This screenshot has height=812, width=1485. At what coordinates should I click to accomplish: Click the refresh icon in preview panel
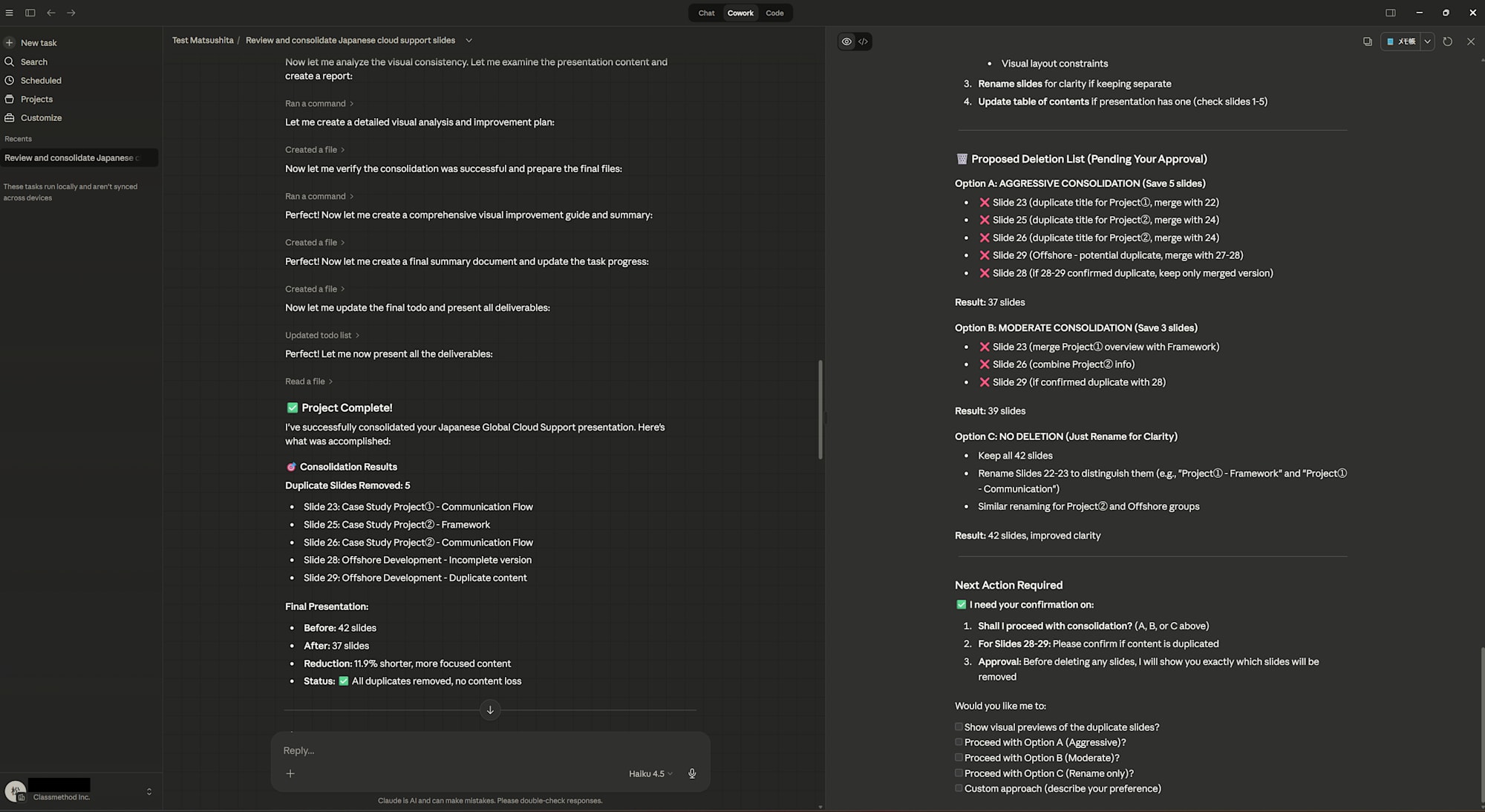point(1447,42)
